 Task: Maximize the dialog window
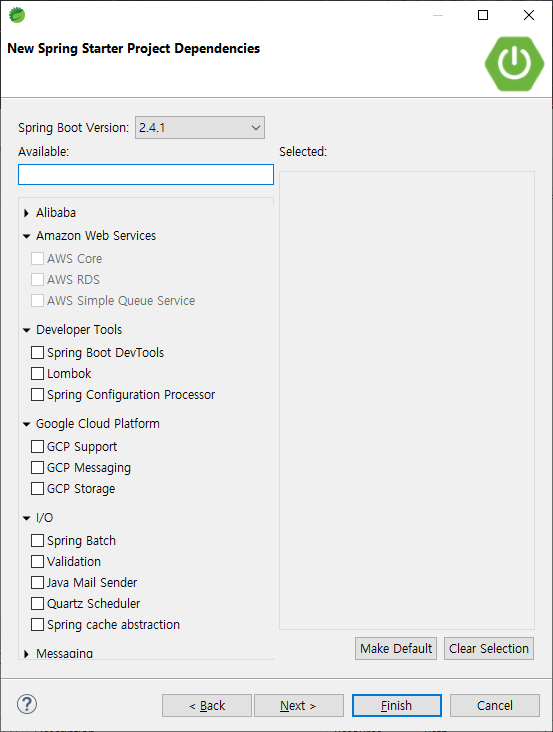[483, 15]
